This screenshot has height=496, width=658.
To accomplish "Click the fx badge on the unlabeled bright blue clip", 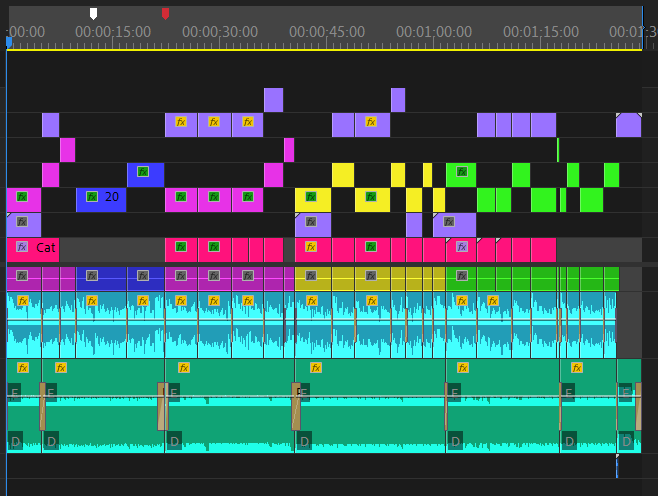I will click(x=143, y=172).
